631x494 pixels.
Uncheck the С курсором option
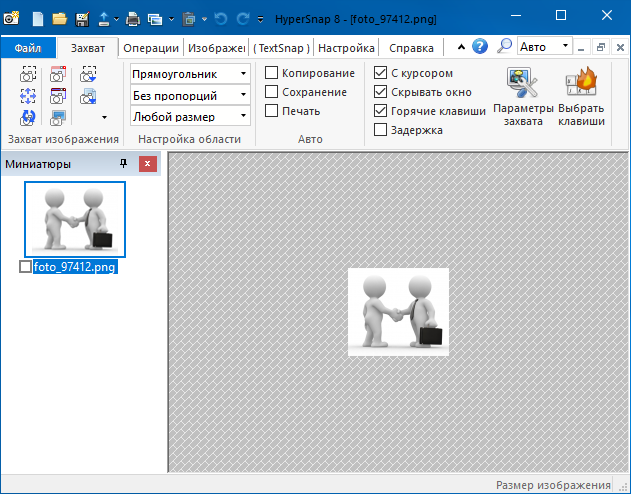[381, 73]
